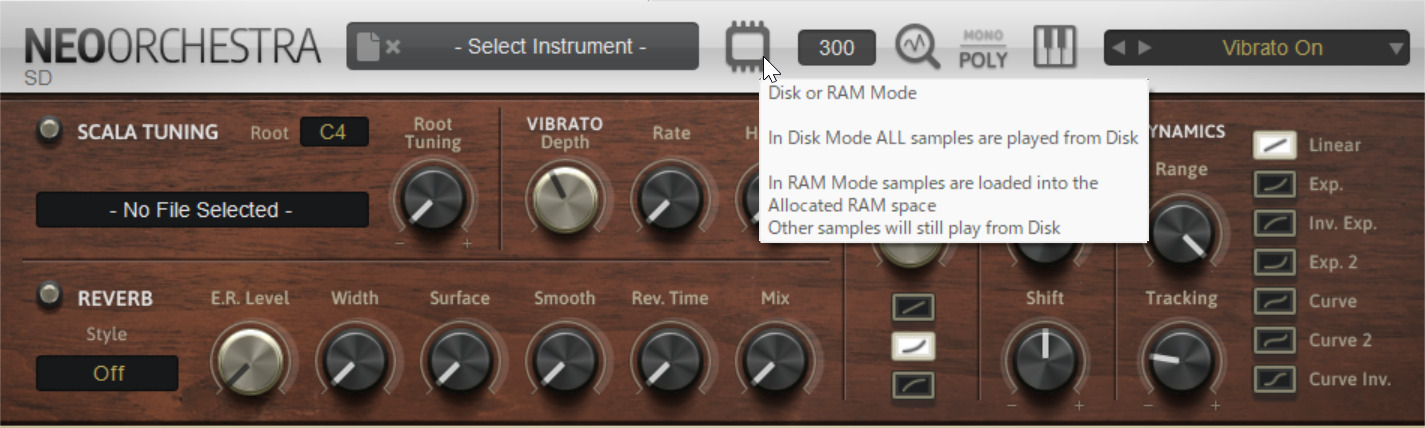Viewport: 1425px width, 428px height.
Task: Select the highlighted middle curve shape button
Action: click(914, 346)
